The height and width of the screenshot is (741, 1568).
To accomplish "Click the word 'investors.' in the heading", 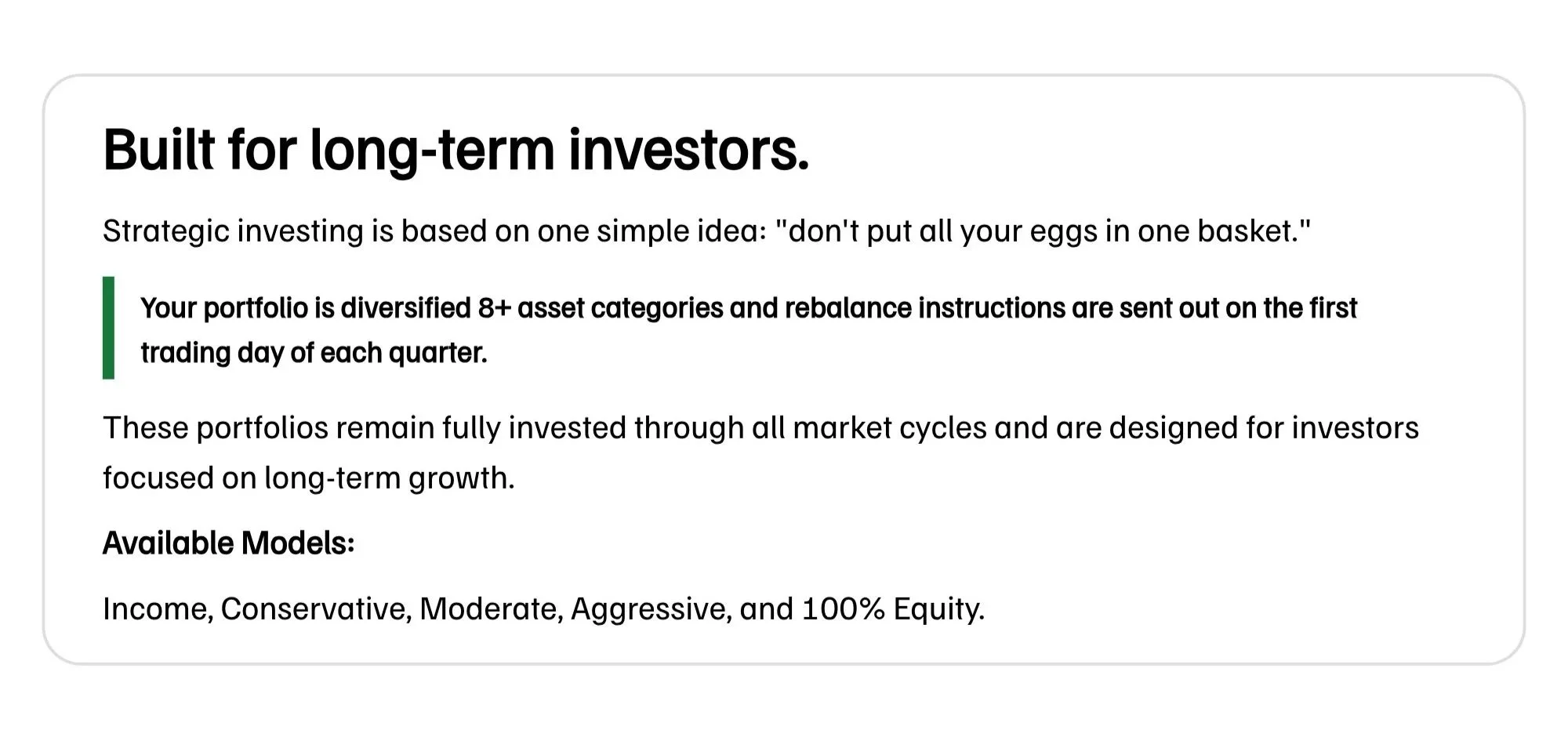I will click(x=688, y=150).
